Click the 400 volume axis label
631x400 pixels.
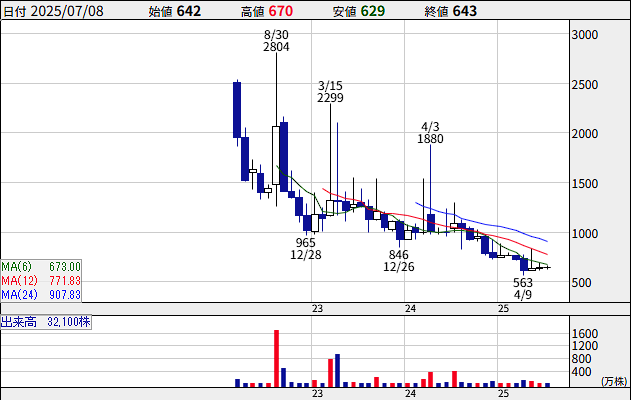582,371
